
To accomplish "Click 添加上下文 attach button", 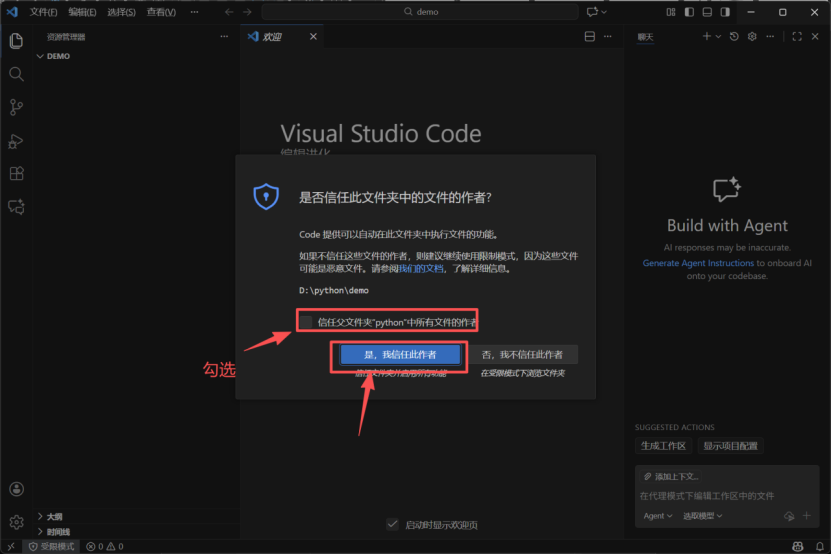I will [x=671, y=477].
